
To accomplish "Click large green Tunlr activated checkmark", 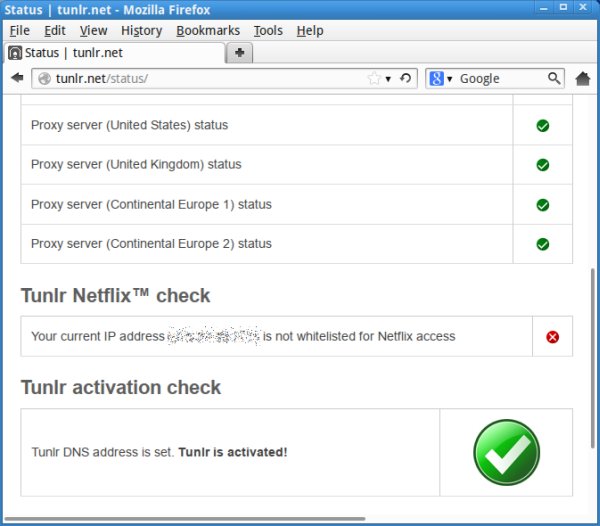I will 506,452.
